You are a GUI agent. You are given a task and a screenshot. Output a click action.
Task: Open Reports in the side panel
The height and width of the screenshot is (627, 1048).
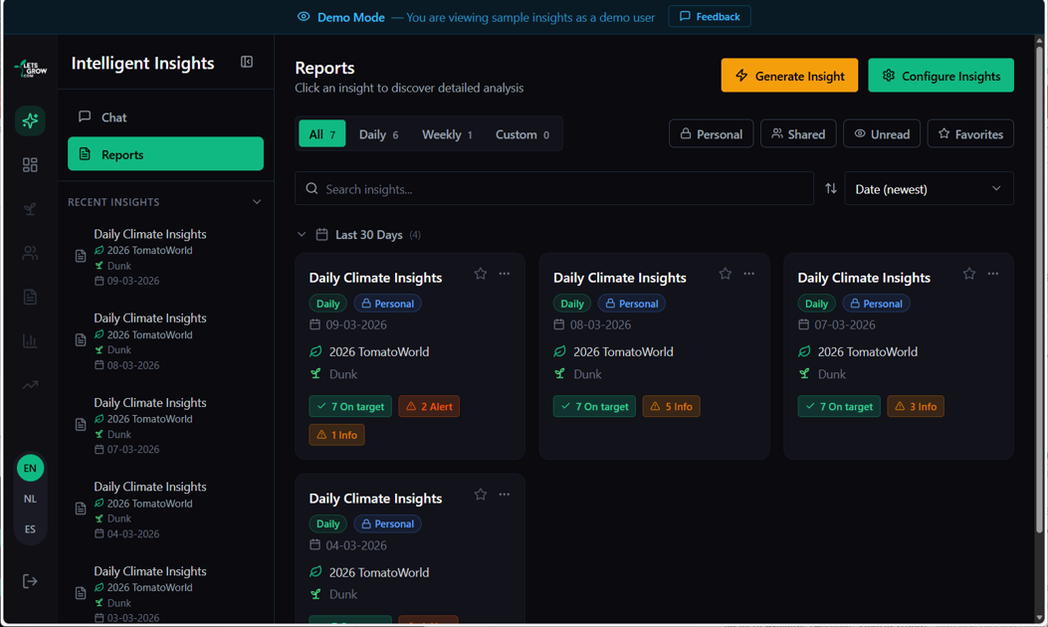pyautogui.click(x=166, y=154)
